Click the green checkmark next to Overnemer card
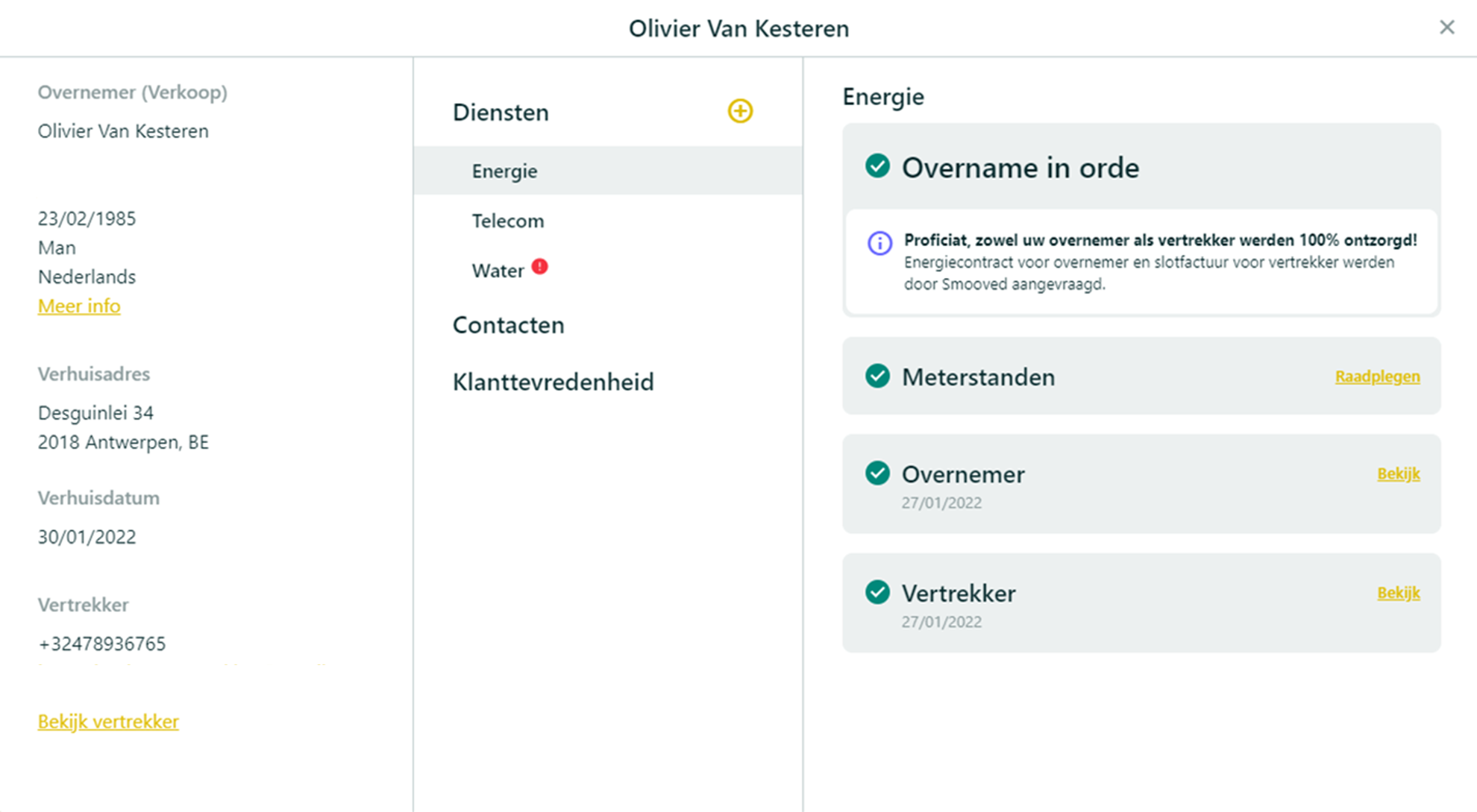This screenshot has height=812, width=1477. pyautogui.click(x=877, y=473)
